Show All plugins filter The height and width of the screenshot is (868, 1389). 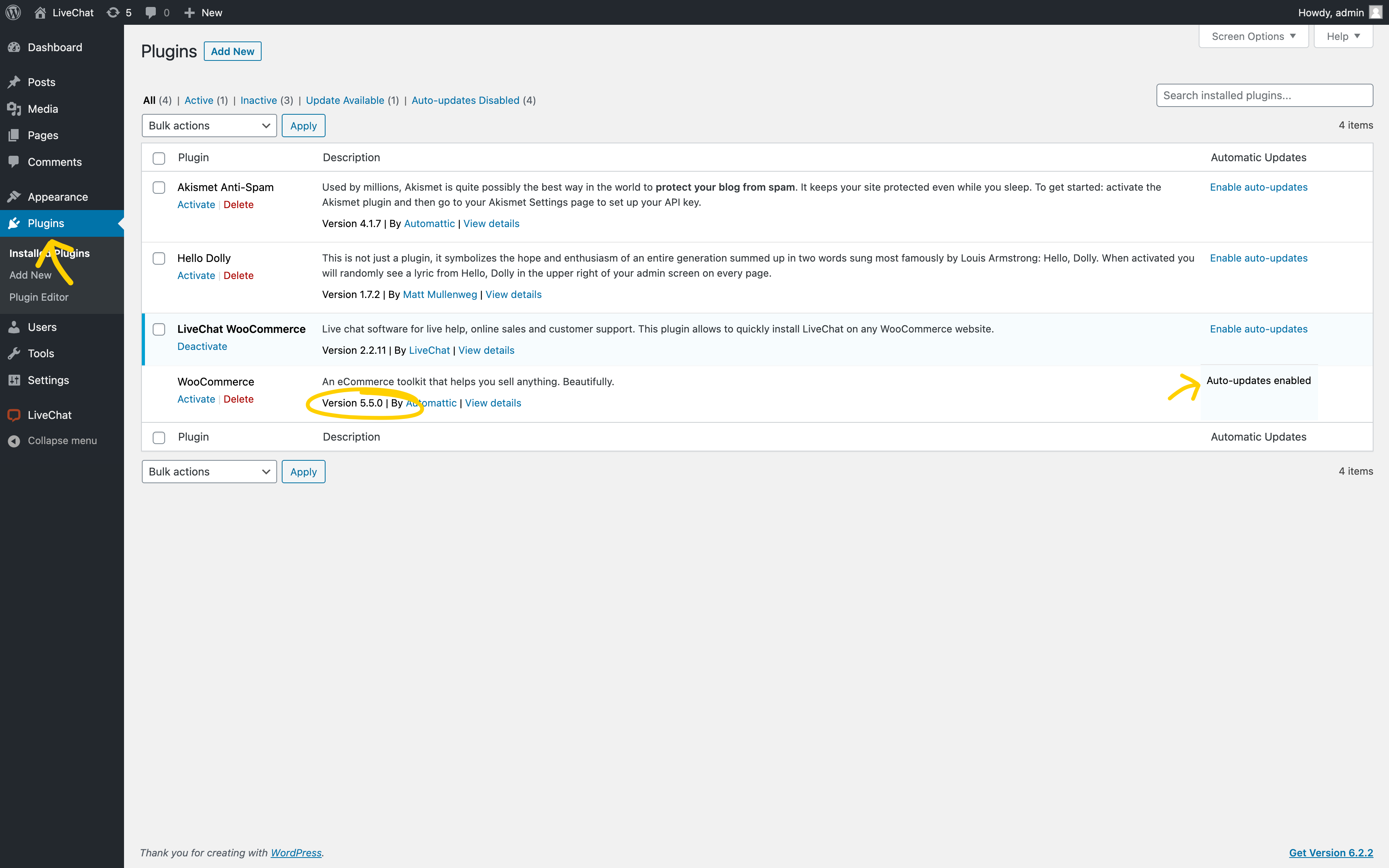click(x=149, y=100)
